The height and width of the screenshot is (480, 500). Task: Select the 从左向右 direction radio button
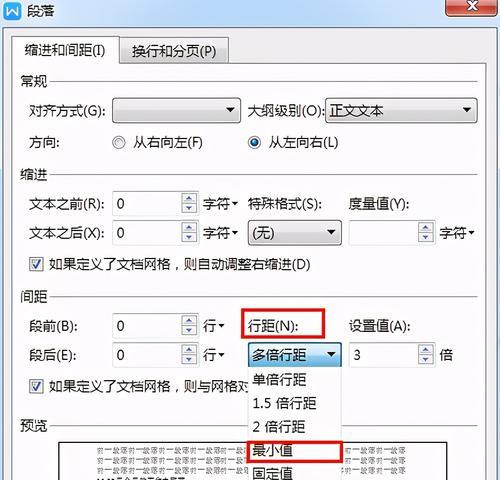[x=254, y=143]
